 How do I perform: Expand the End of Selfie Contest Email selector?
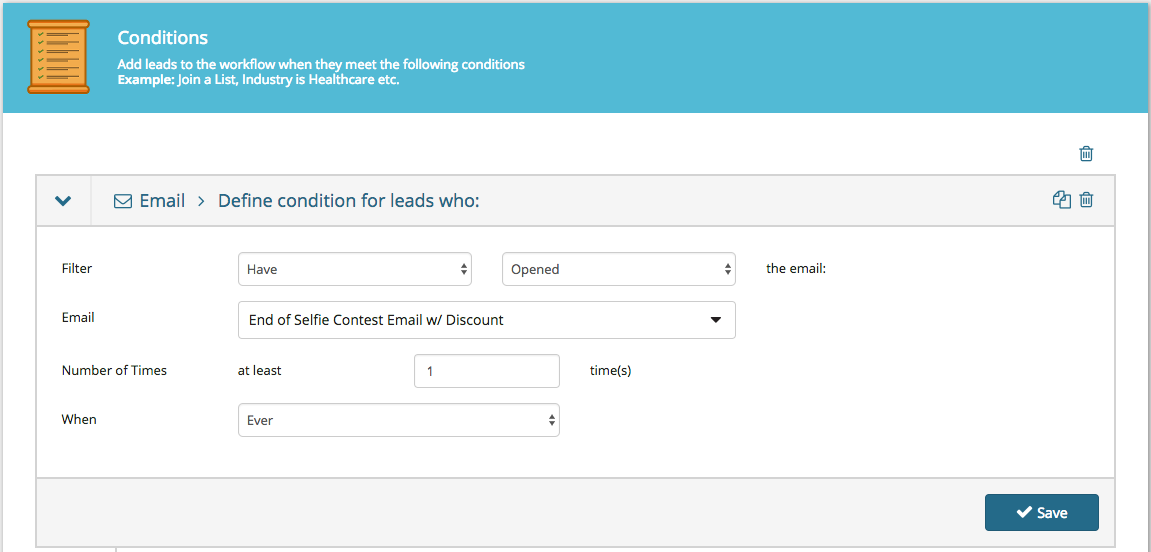pos(487,320)
